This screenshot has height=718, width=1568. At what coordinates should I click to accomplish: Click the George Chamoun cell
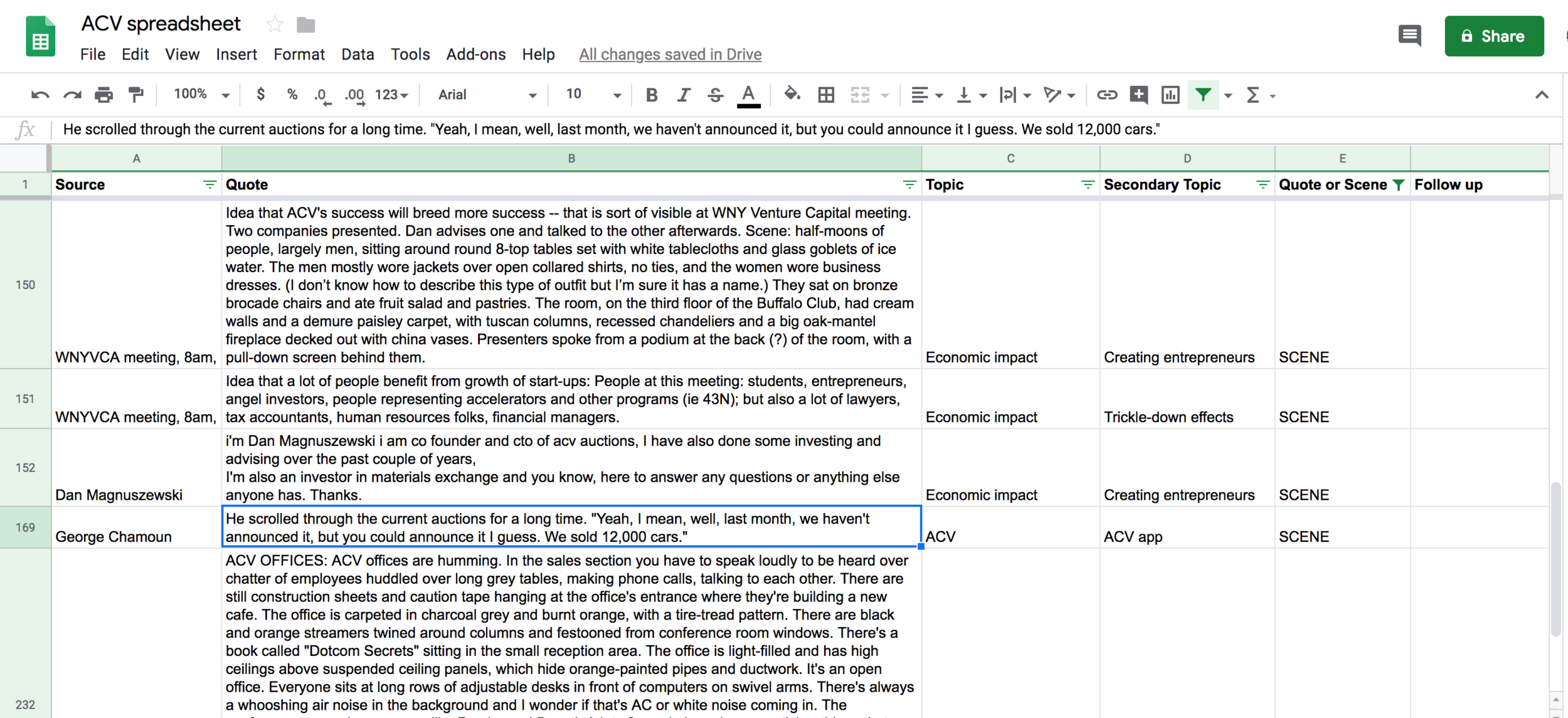pyautogui.click(x=136, y=527)
